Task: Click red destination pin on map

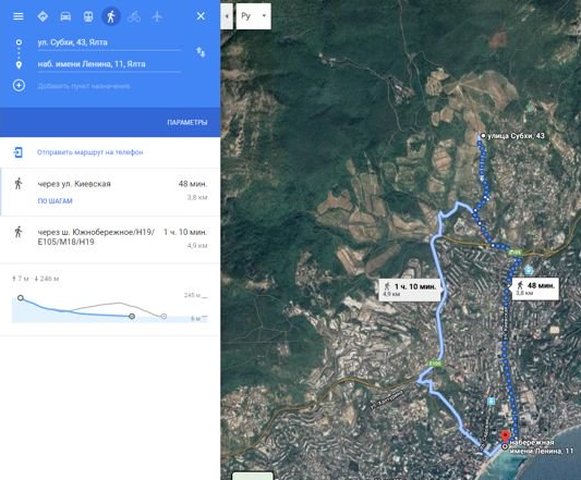Action: tap(505, 436)
